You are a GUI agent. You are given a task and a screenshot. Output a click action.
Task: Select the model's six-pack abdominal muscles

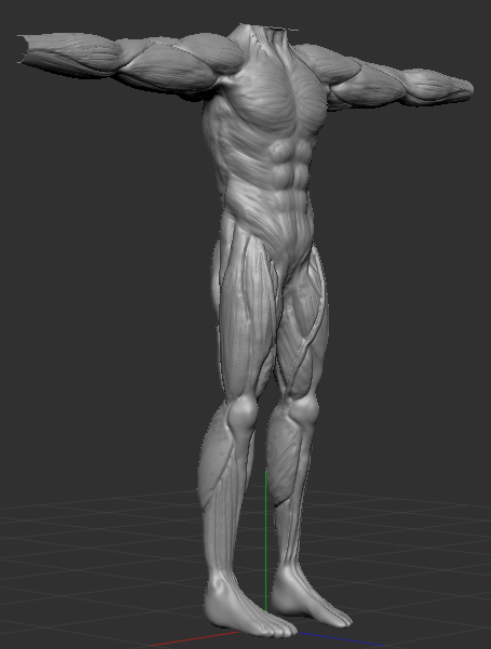click(x=290, y=172)
